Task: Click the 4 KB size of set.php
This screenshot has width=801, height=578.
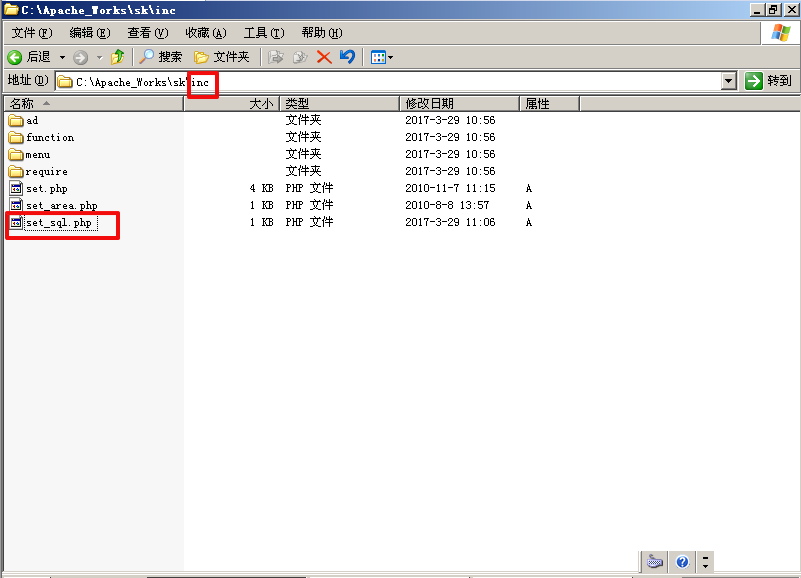Action: pos(262,188)
